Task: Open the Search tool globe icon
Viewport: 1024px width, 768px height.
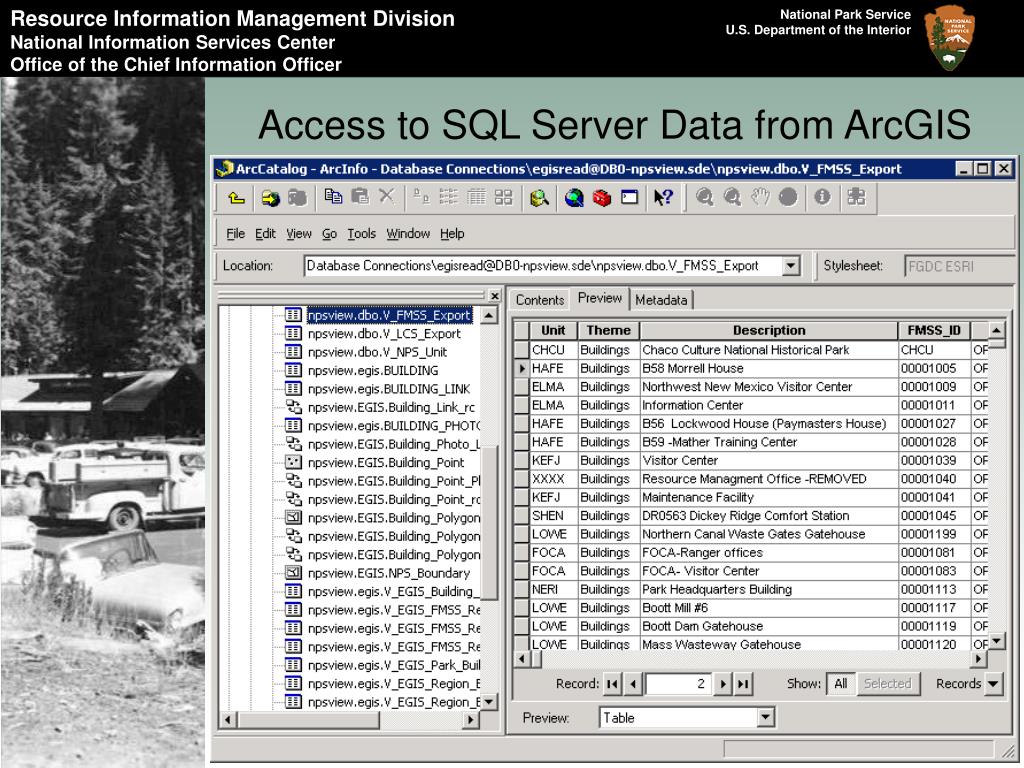Action: pos(574,198)
